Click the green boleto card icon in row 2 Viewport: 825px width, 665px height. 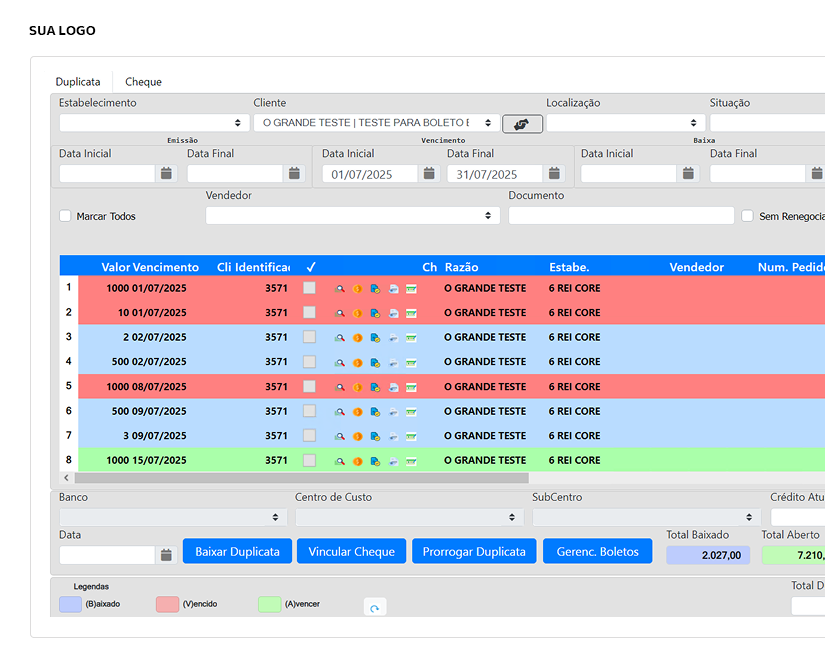(x=411, y=313)
